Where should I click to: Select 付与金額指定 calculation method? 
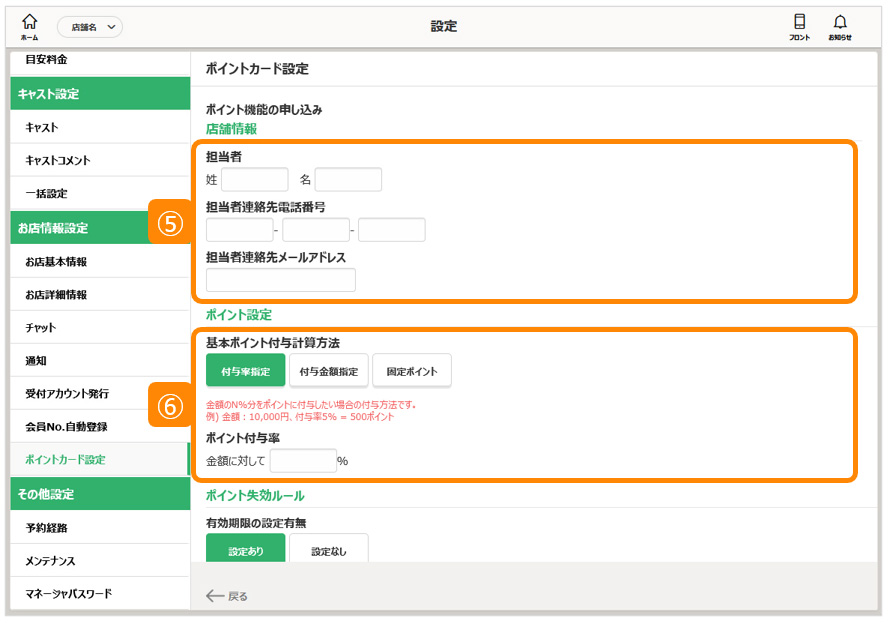click(329, 371)
